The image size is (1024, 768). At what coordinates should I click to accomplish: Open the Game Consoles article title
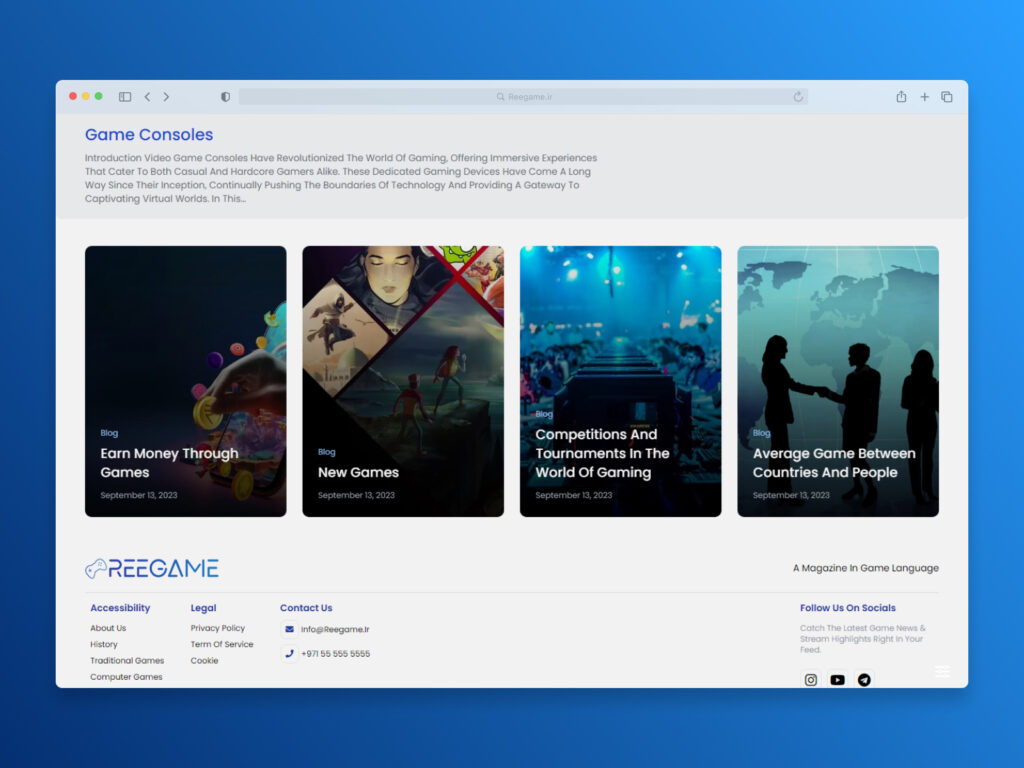coord(149,135)
